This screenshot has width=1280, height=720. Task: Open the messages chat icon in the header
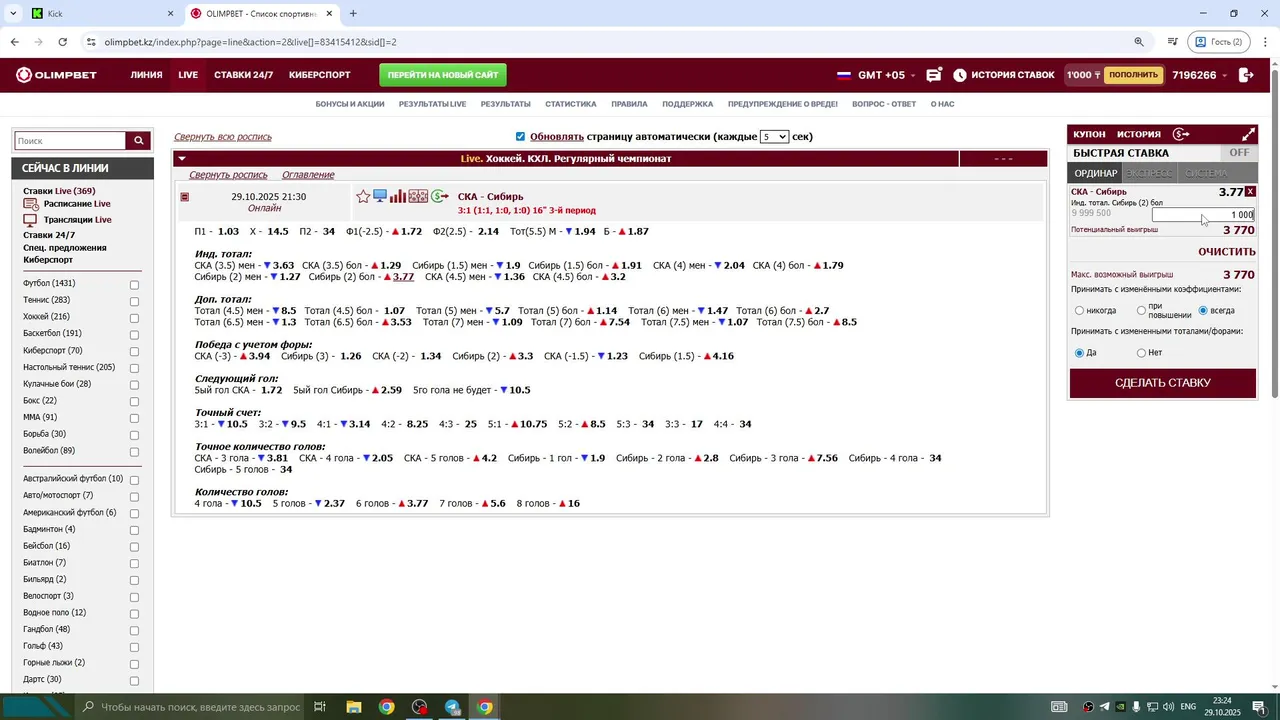[x=934, y=75]
